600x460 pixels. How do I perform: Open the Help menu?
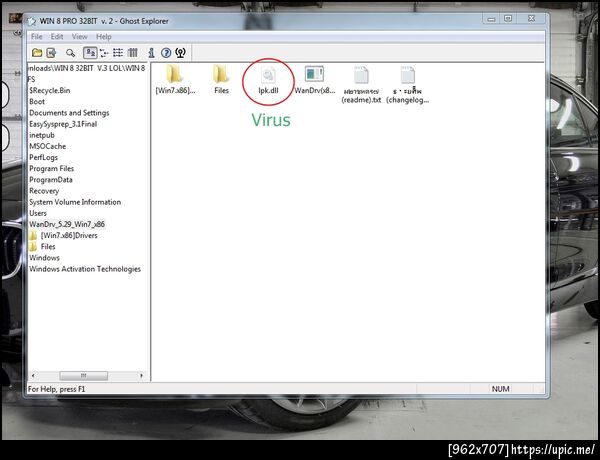click(x=103, y=37)
